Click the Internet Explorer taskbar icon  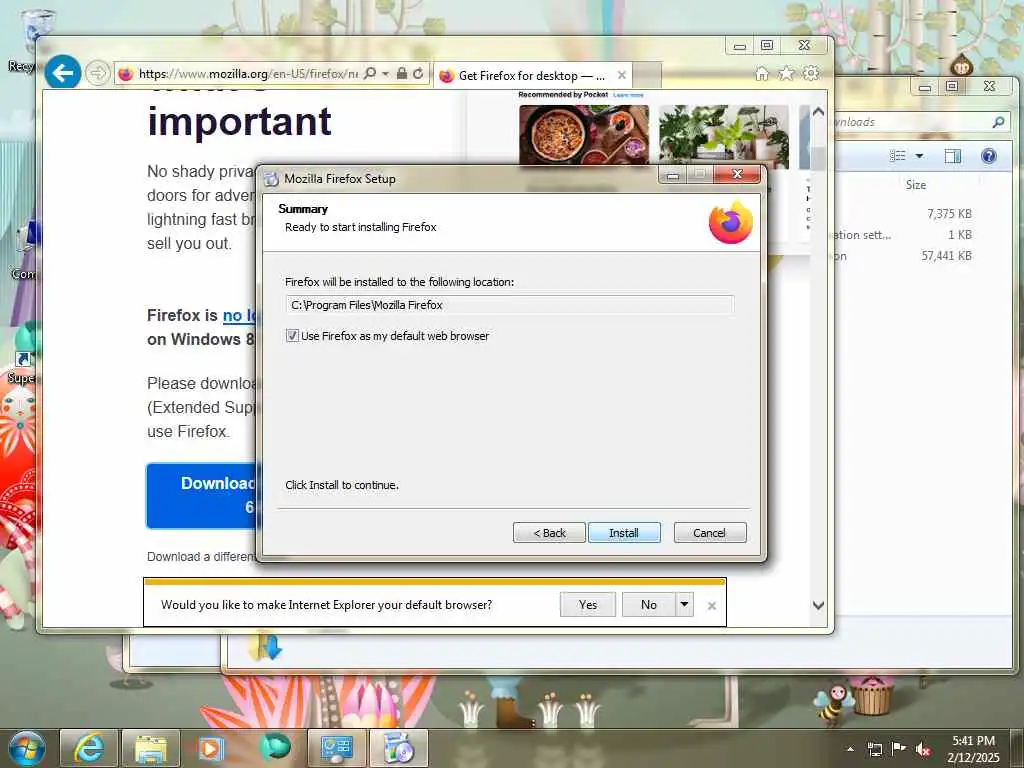click(x=88, y=748)
